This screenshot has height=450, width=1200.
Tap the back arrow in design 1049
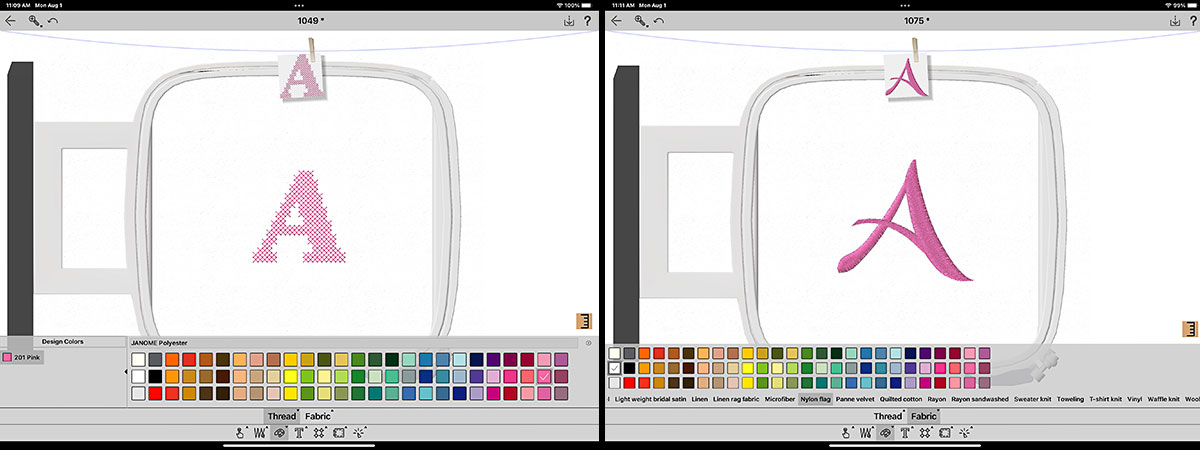(x=11, y=20)
